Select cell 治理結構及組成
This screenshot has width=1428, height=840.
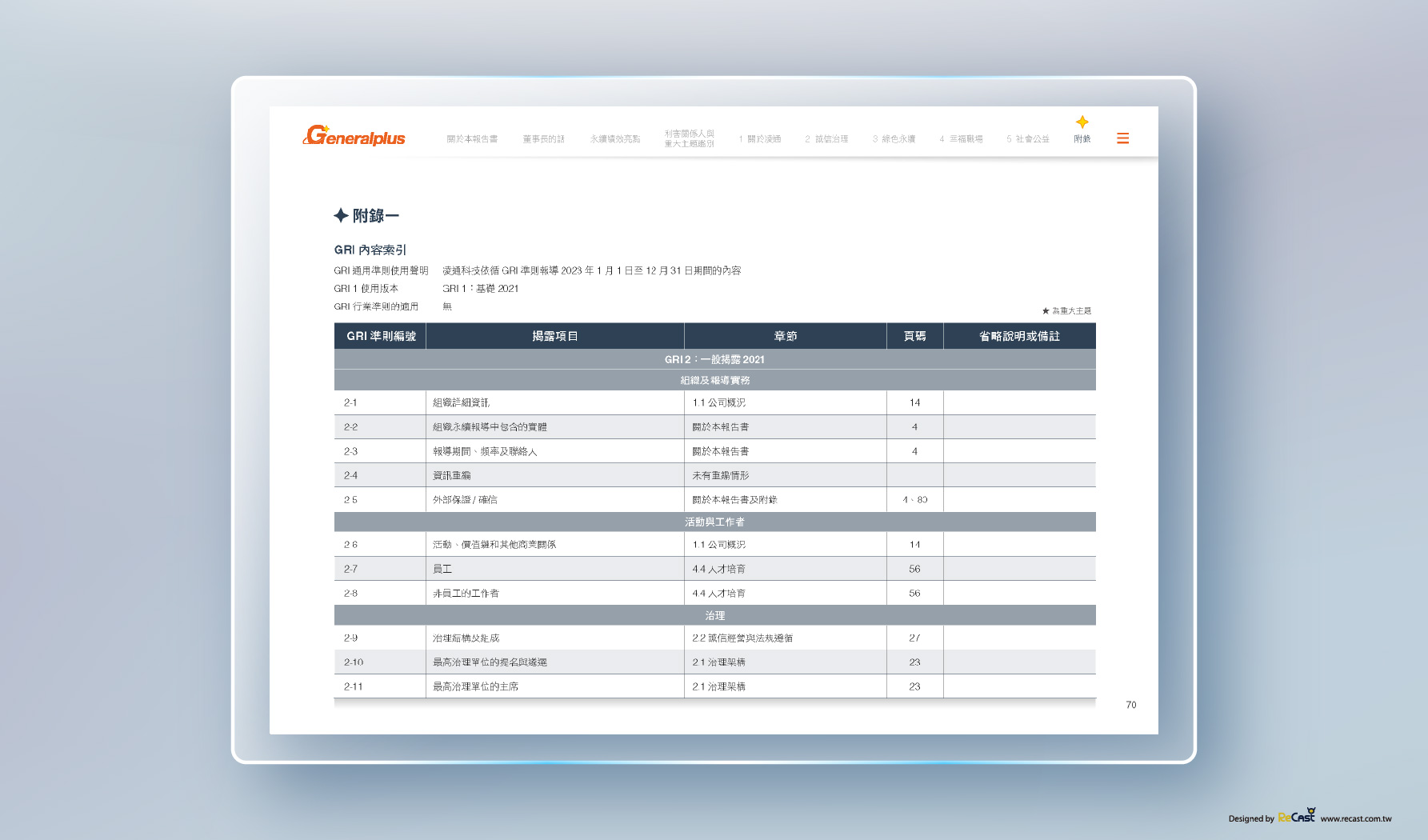point(555,638)
